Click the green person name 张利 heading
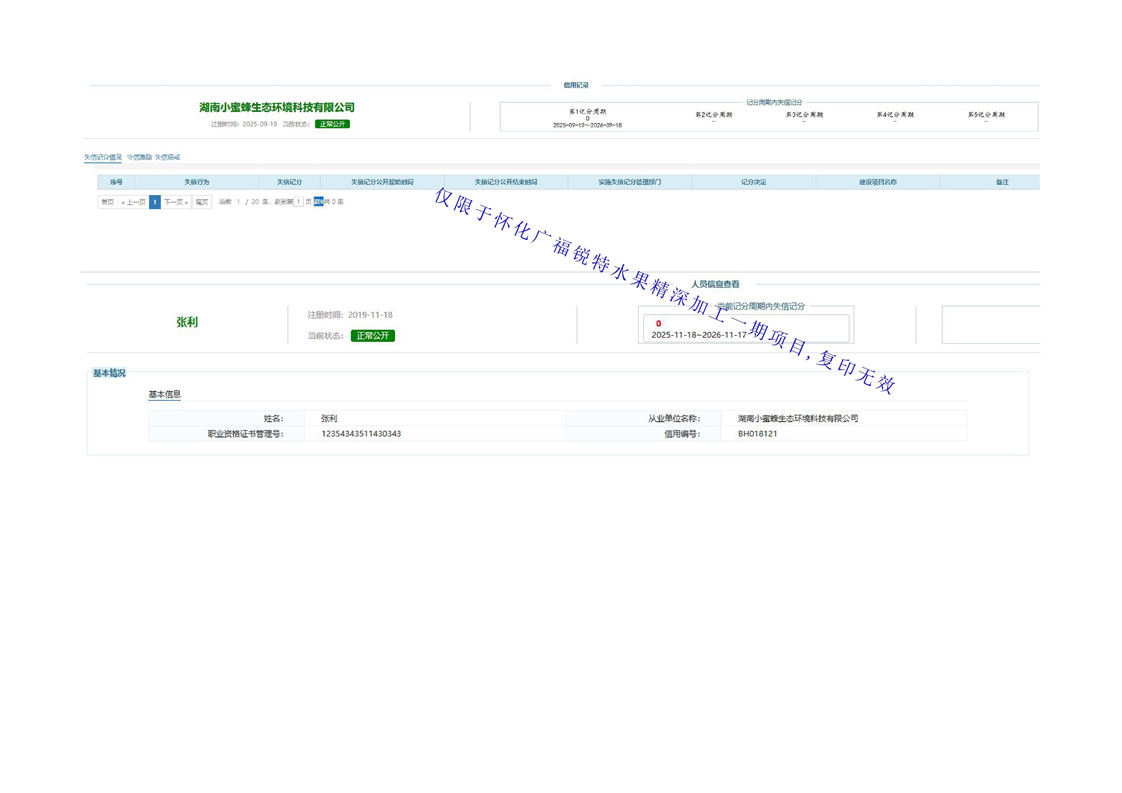 coord(187,323)
